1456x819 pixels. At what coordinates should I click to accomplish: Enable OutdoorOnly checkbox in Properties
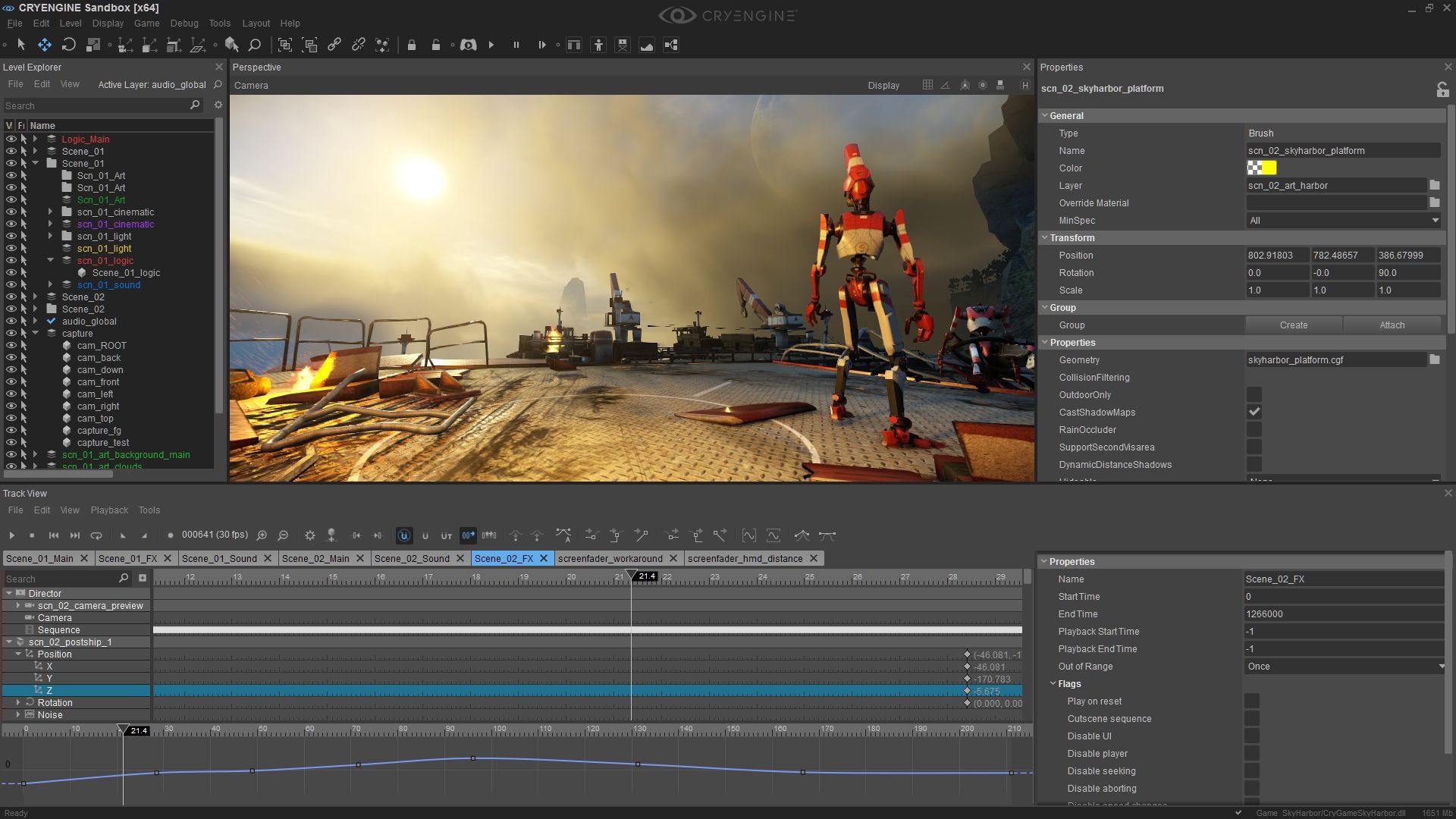click(1254, 394)
